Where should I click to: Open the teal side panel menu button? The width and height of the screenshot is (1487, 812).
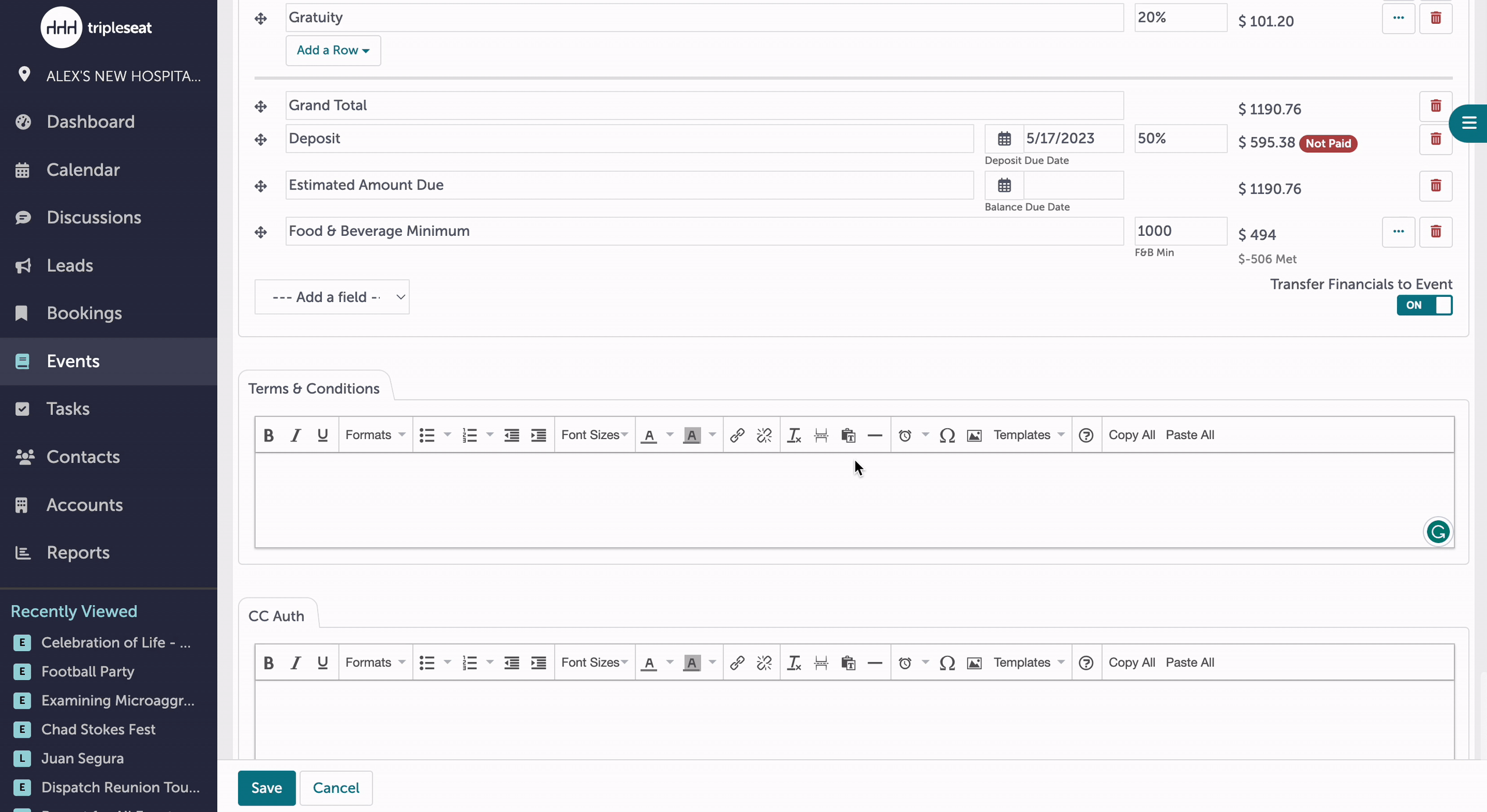(1468, 123)
